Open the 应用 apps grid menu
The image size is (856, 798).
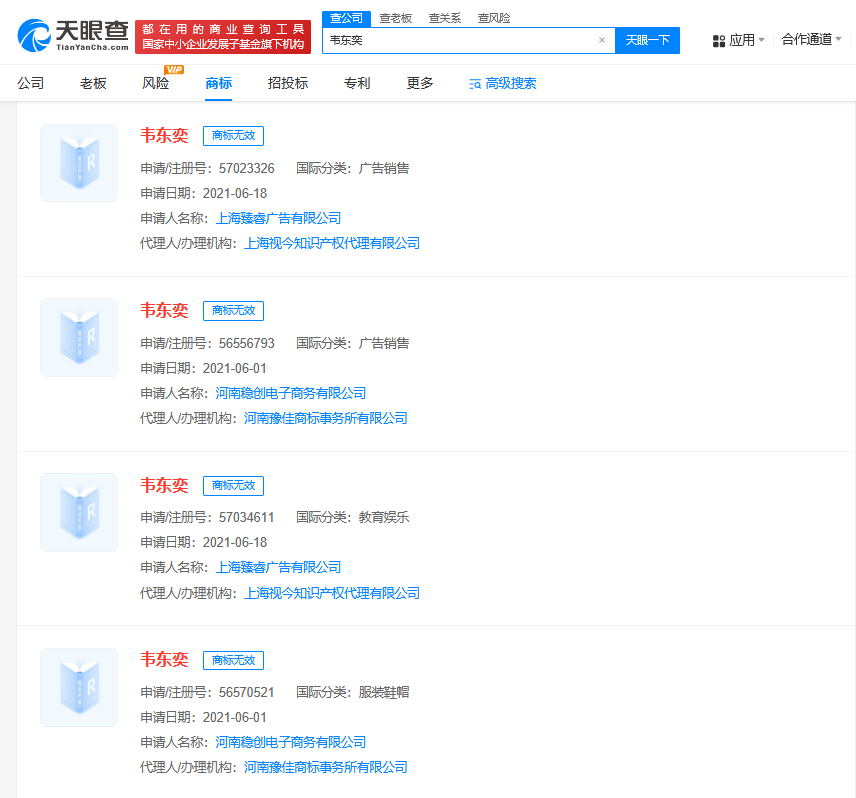click(737, 40)
